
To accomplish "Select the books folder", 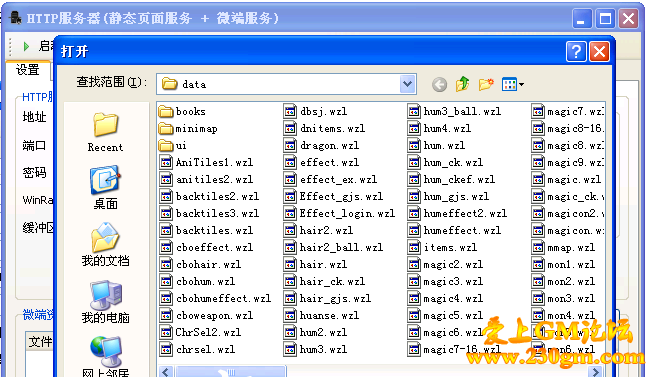I will click(x=182, y=111).
